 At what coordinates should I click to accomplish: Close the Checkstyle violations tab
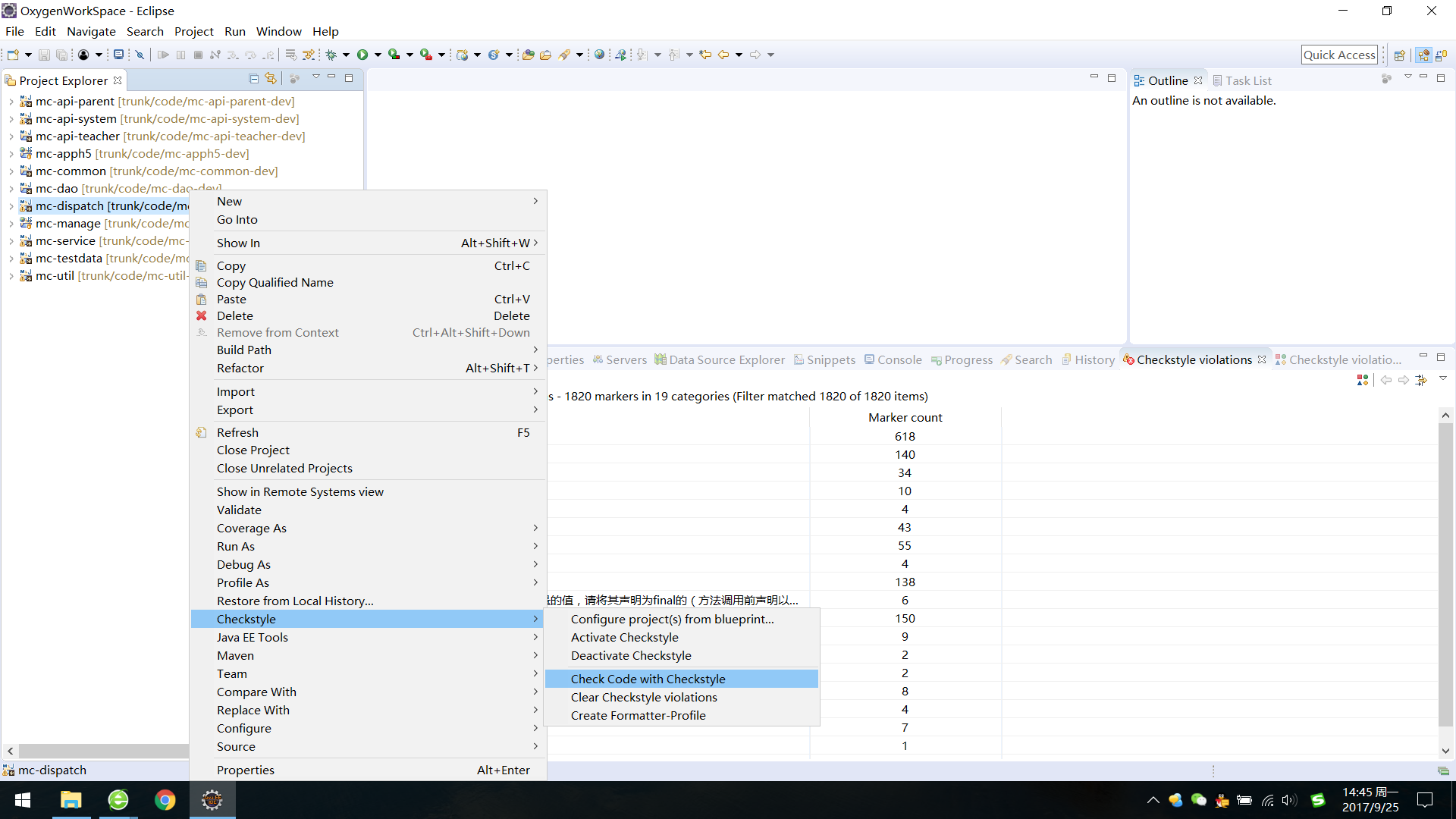(1262, 359)
